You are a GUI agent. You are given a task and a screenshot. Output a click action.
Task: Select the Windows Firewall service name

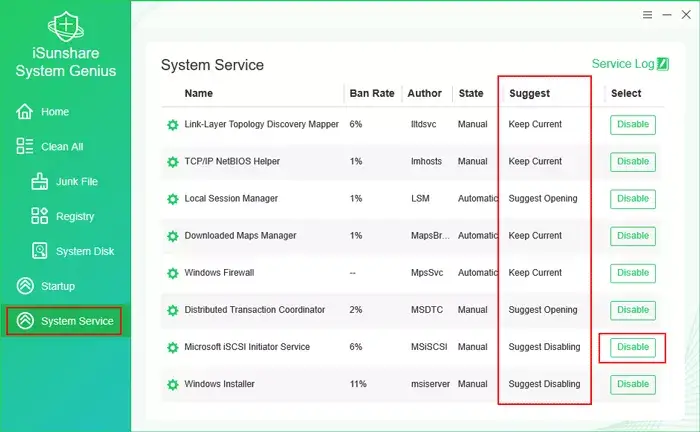coord(219,273)
